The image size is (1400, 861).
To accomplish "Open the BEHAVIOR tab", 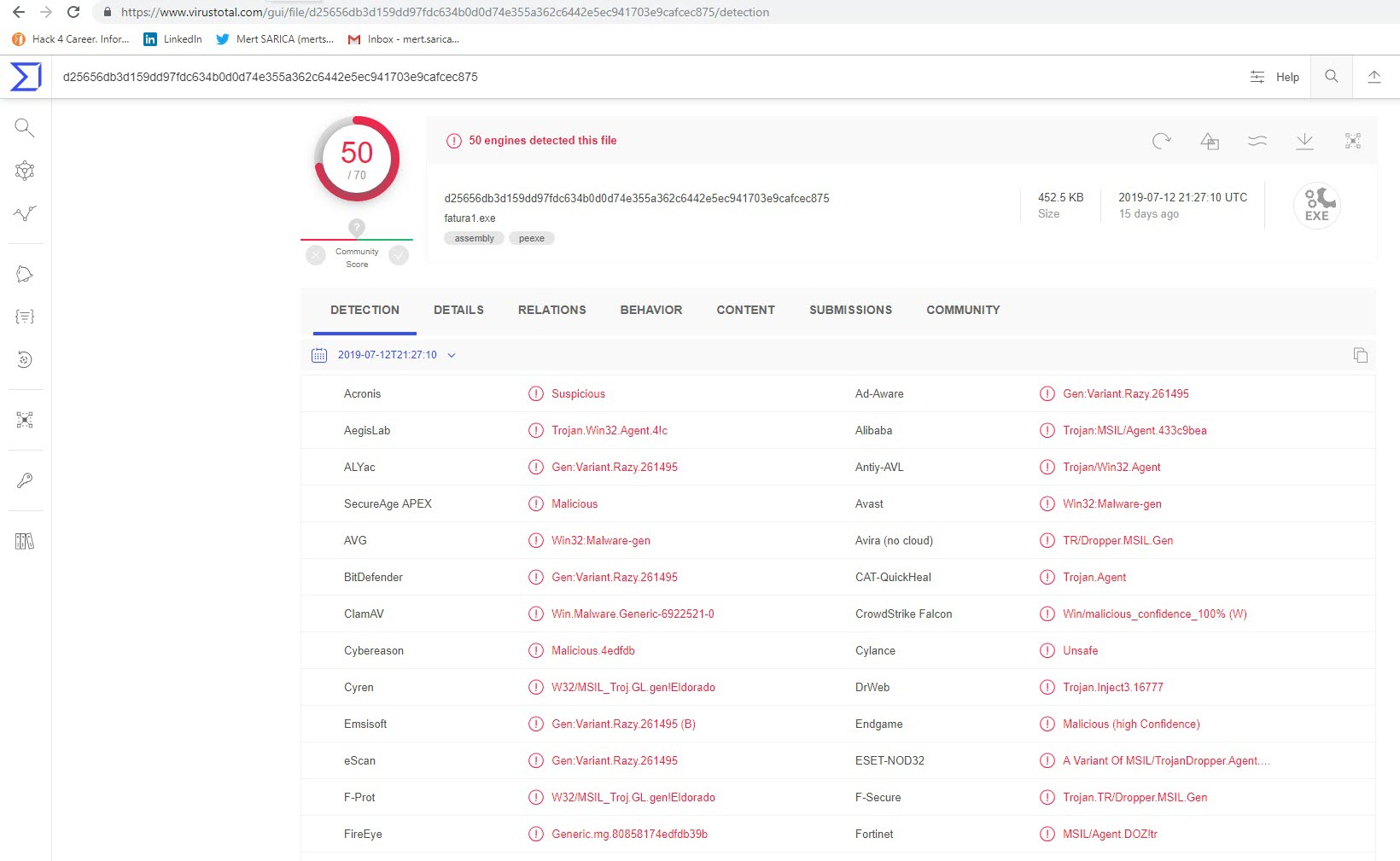I will [651, 310].
